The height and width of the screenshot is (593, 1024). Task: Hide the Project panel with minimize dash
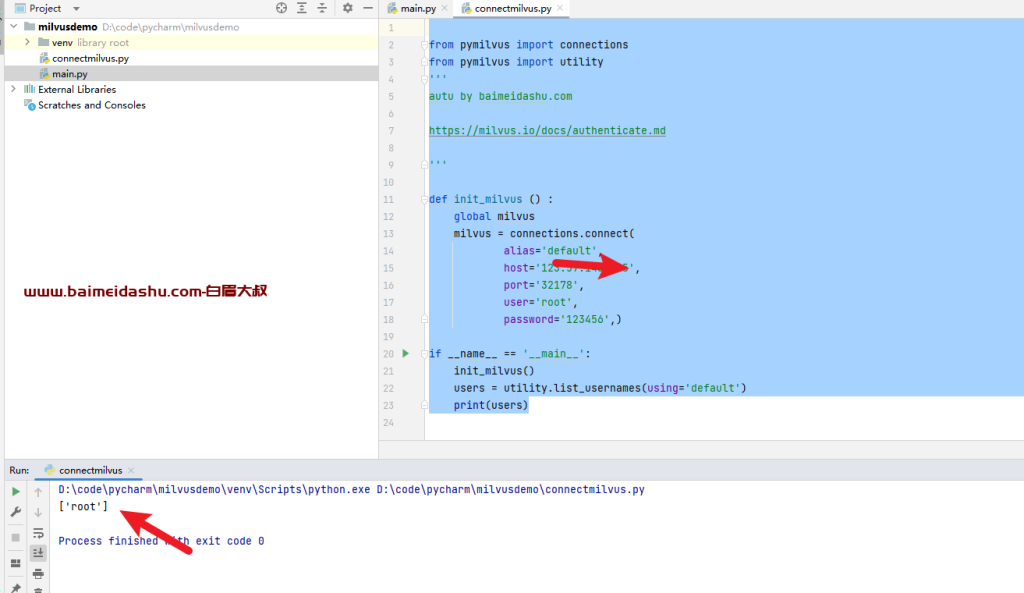click(x=367, y=8)
